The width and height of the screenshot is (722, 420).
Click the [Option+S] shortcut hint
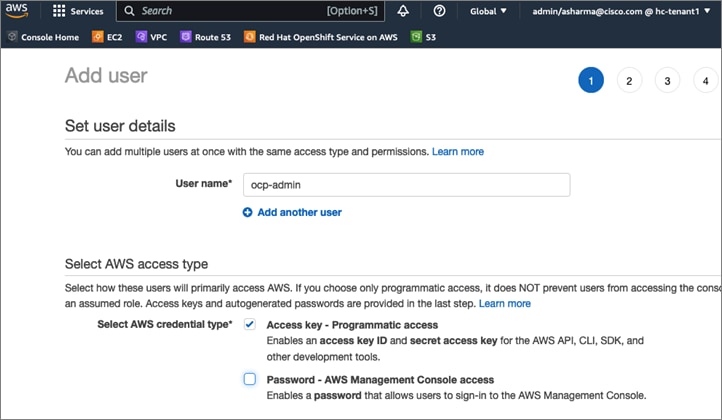click(x=352, y=11)
